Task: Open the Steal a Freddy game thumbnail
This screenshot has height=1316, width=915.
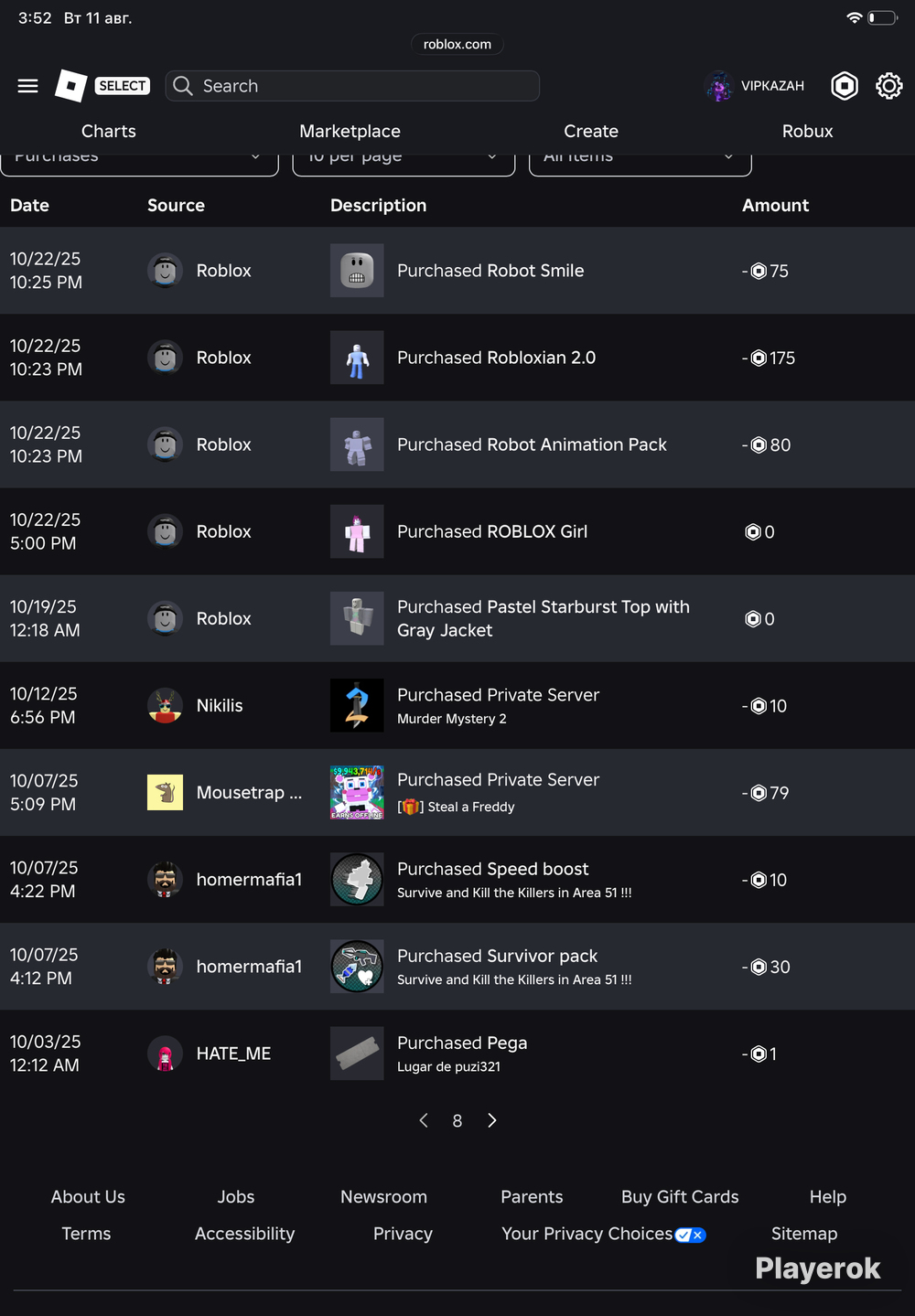Action: tap(357, 793)
